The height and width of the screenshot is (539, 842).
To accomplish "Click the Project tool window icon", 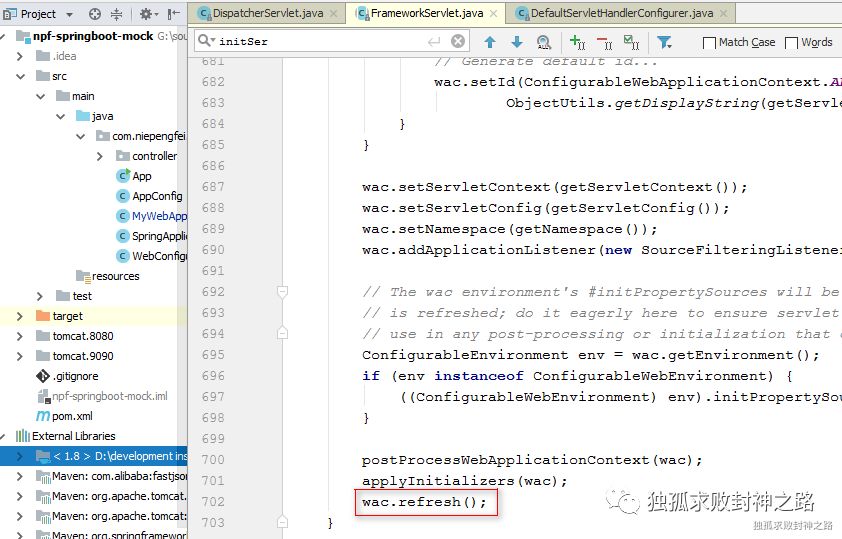I will [10, 14].
